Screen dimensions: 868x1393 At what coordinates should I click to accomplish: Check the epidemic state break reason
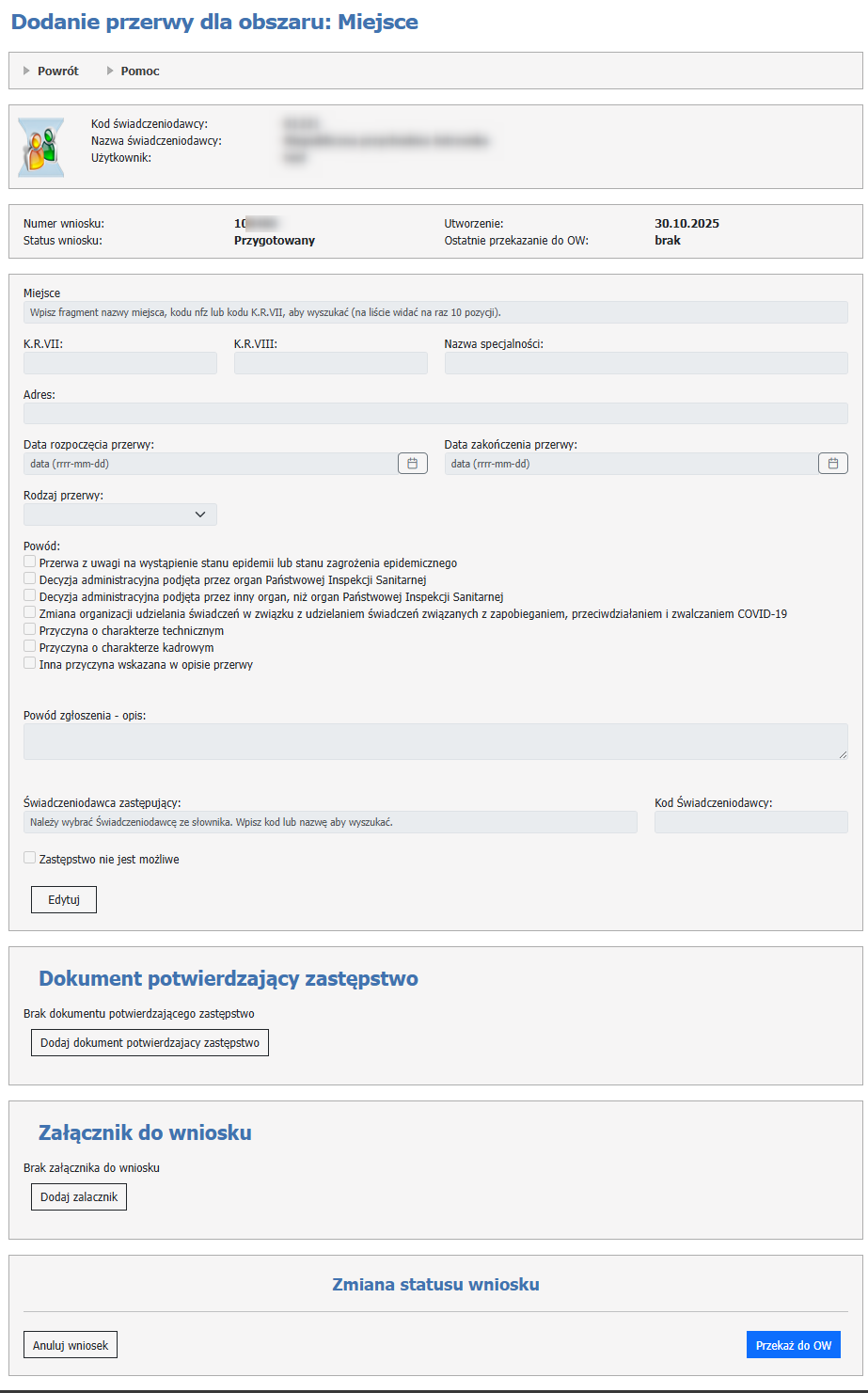pyautogui.click(x=30, y=562)
